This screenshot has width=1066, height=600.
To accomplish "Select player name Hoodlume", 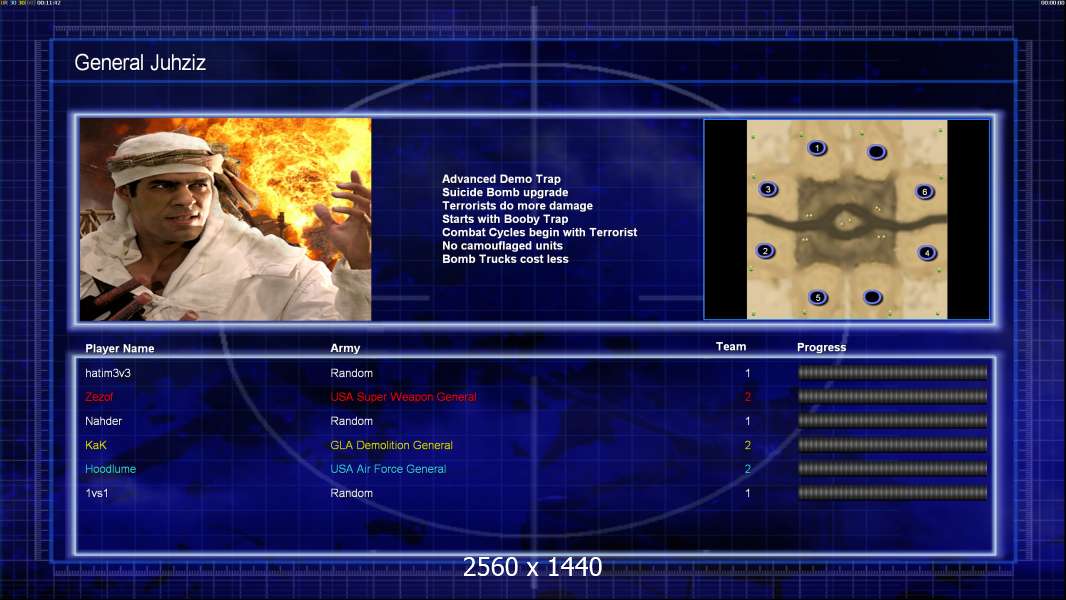I will pos(110,469).
